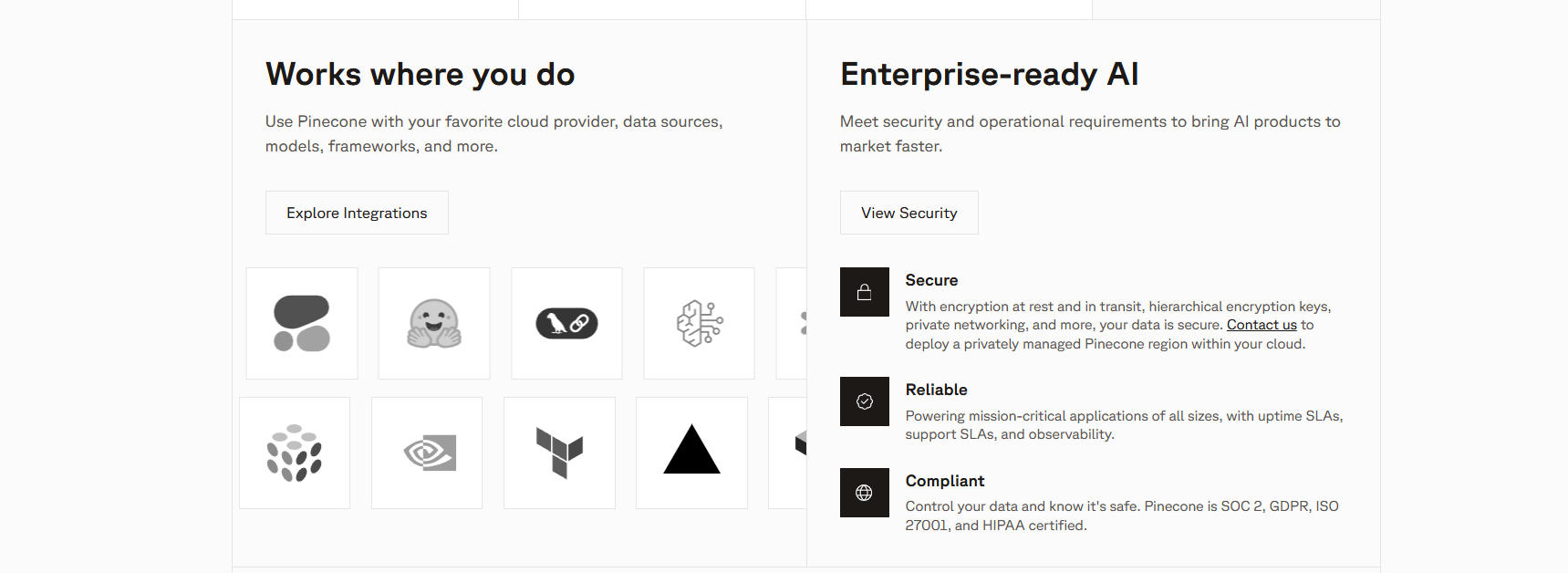This screenshot has width=1568, height=573.
Task: Click the NVIDIA logo tile
Action: (x=427, y=453)
